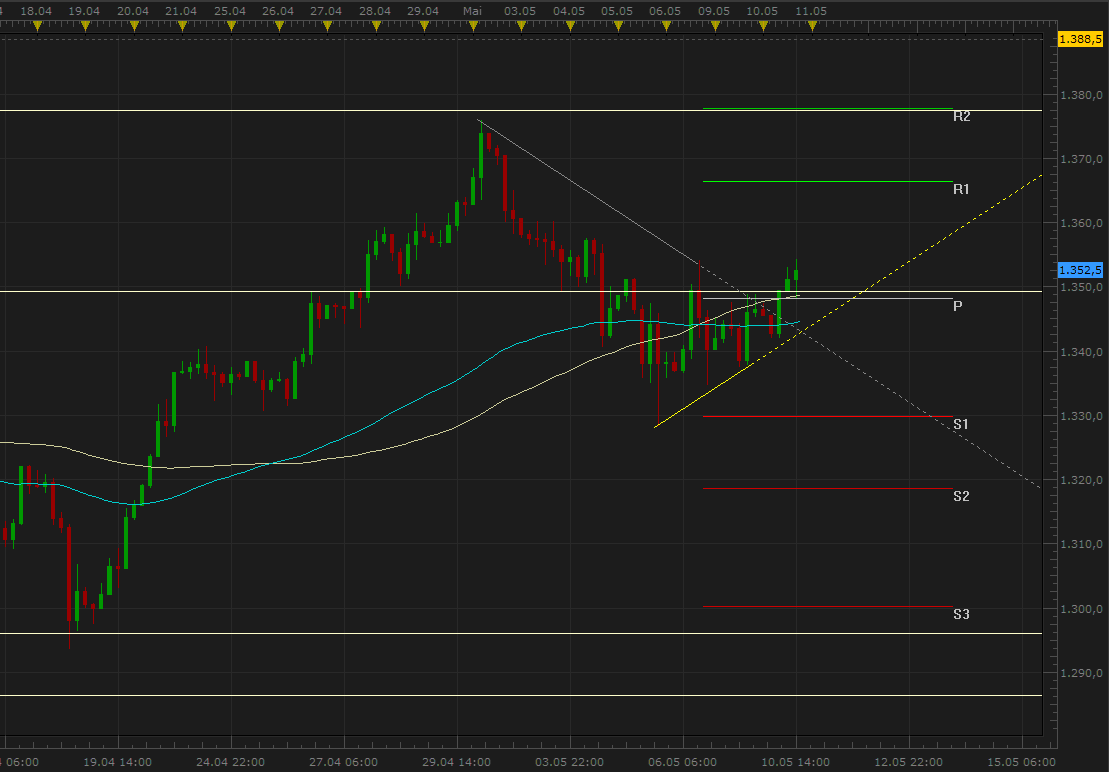
Task: Select the triangle marker beneath 09.05
Action: point(714,26)
